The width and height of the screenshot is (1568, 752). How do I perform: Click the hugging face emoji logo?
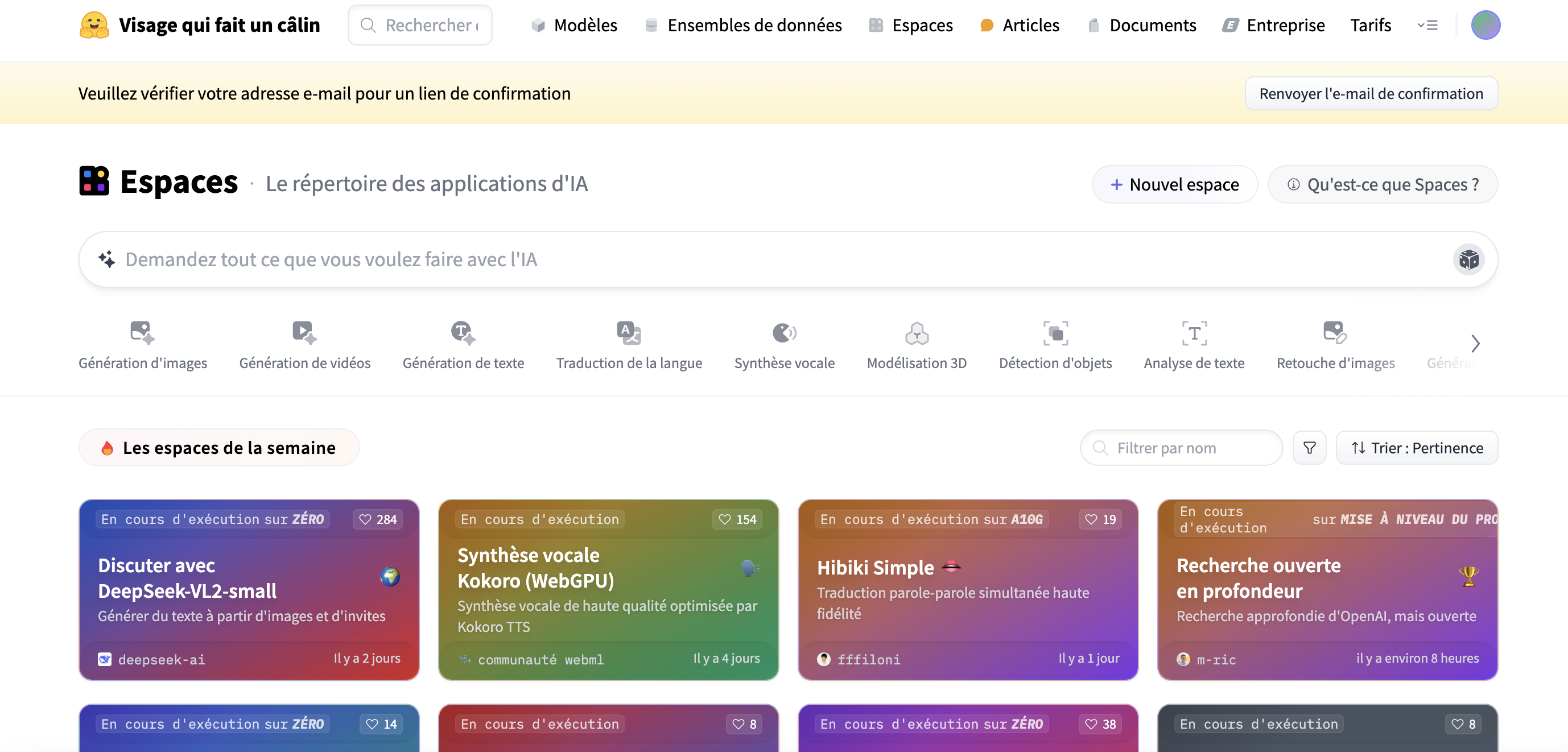click(94, 25)
